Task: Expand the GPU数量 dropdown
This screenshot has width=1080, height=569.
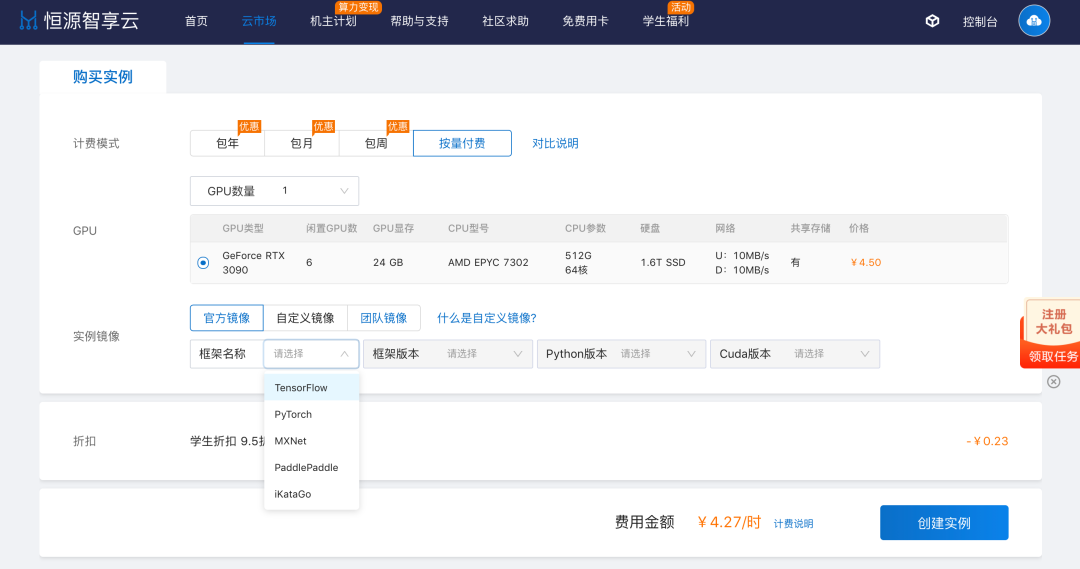Action: [x=274, y=191]
